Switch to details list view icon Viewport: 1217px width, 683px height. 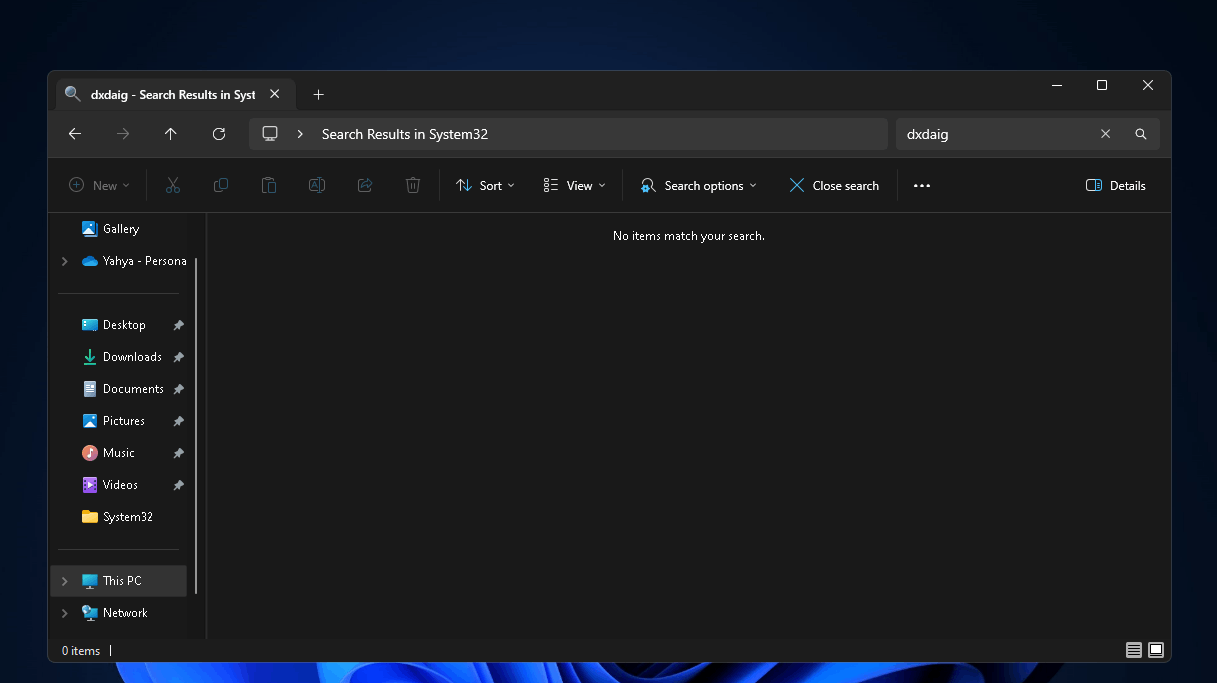[1134, 650]
